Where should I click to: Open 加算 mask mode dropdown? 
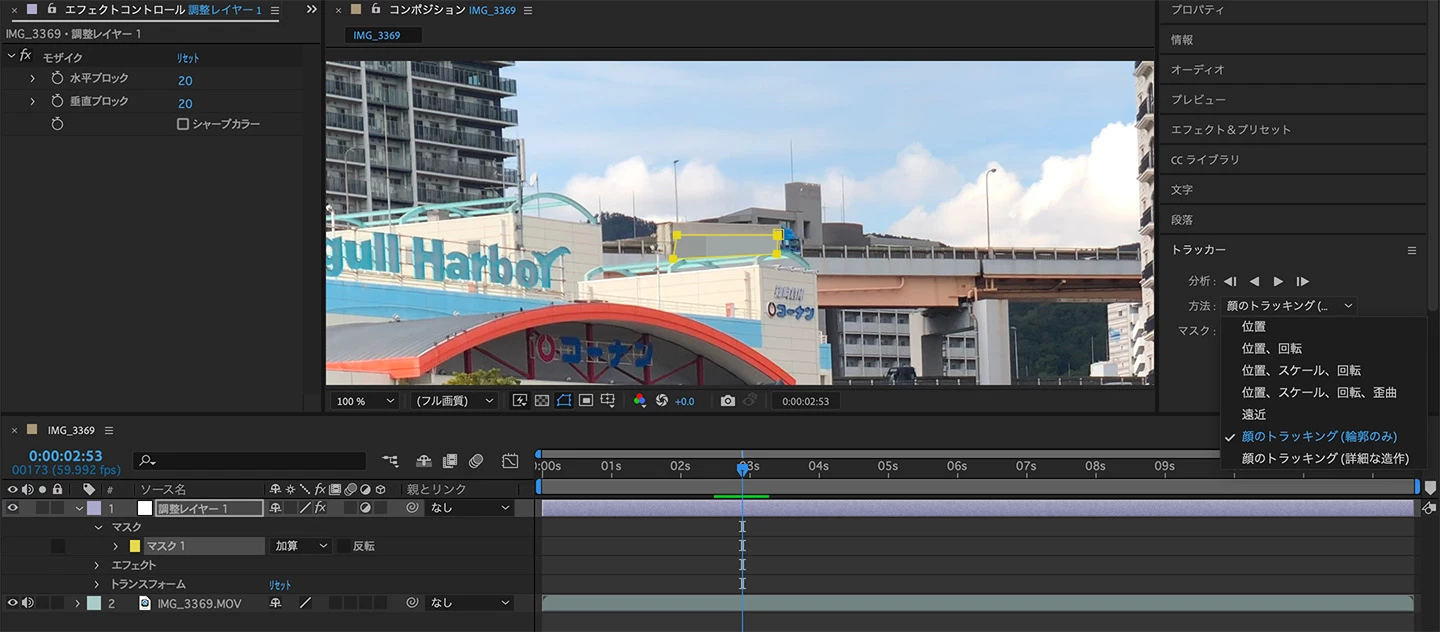[x=300, y=546]
